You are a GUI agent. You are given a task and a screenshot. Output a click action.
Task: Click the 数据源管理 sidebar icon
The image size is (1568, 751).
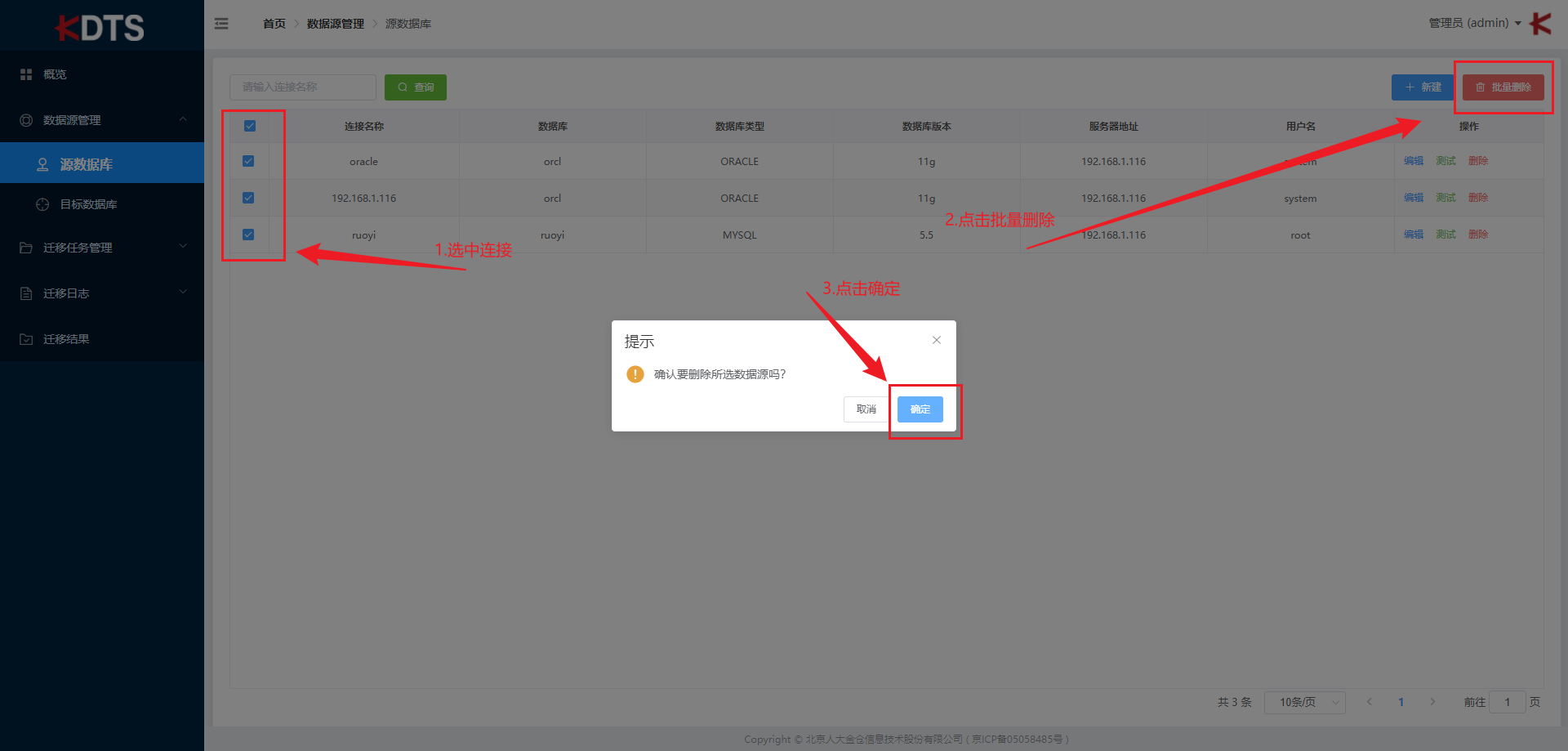click(25, 119)
